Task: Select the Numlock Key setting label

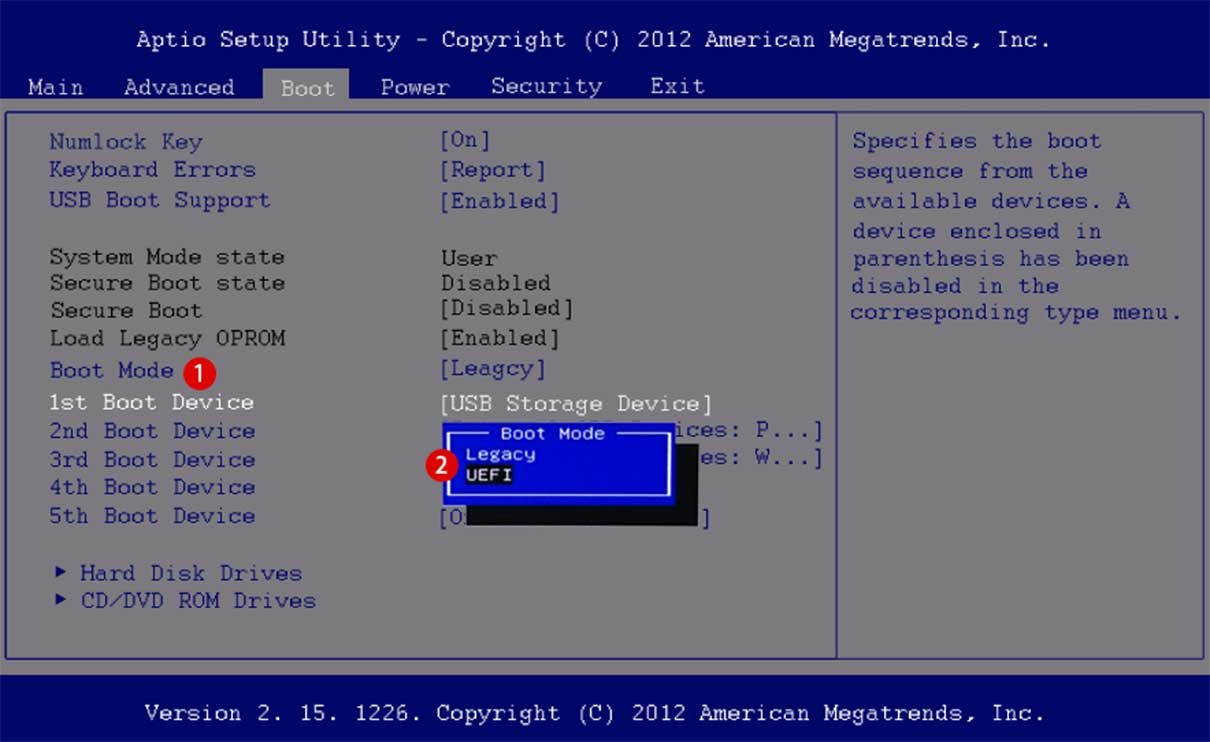Action: click(126, 142)
